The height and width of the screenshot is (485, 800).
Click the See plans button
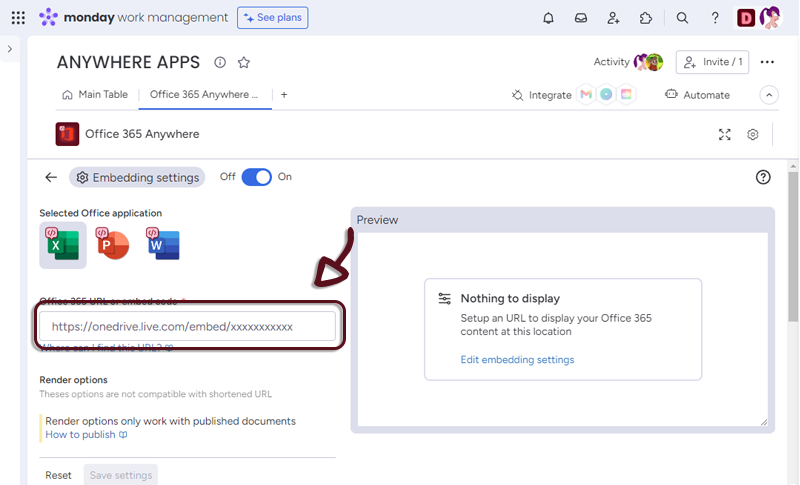(272, 18)
